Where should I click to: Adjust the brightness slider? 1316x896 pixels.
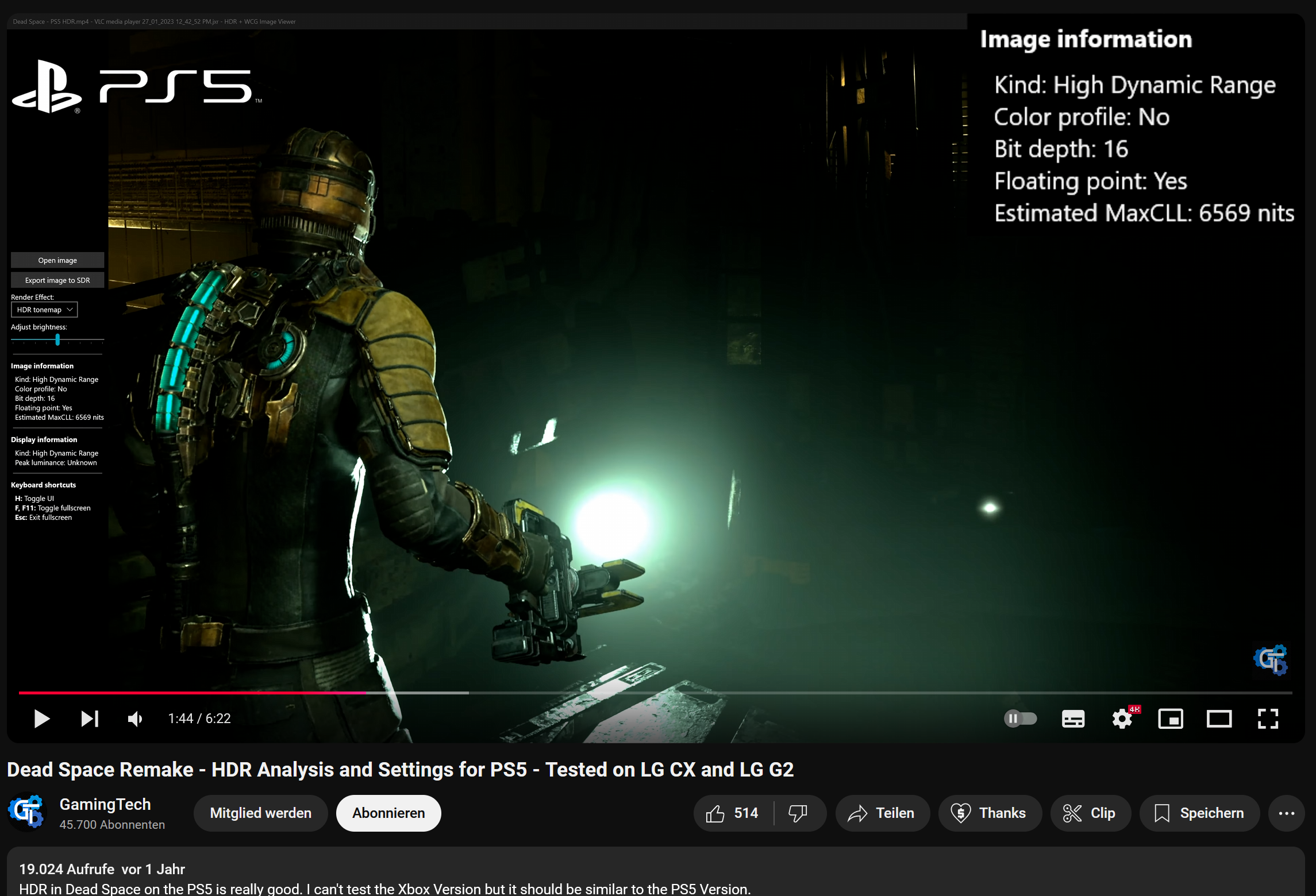[57, 340]
